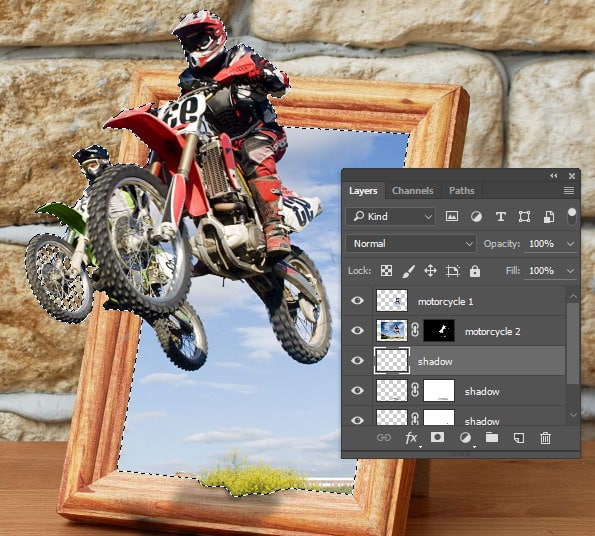Image resolution: width=595 pixels, height=536 pixels.
Task: Lock transparent pixels icon
Action: (386, 271)
